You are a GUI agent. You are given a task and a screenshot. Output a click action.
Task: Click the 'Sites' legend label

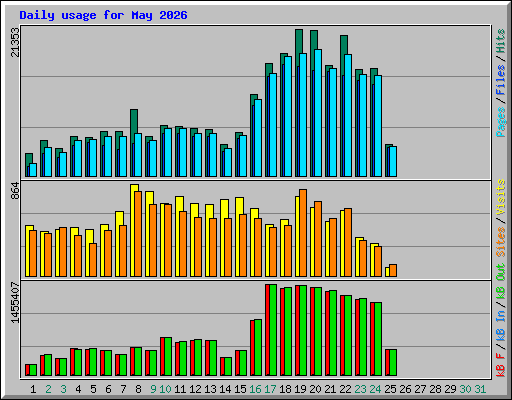pyautogui.click(x=500, y=242)
